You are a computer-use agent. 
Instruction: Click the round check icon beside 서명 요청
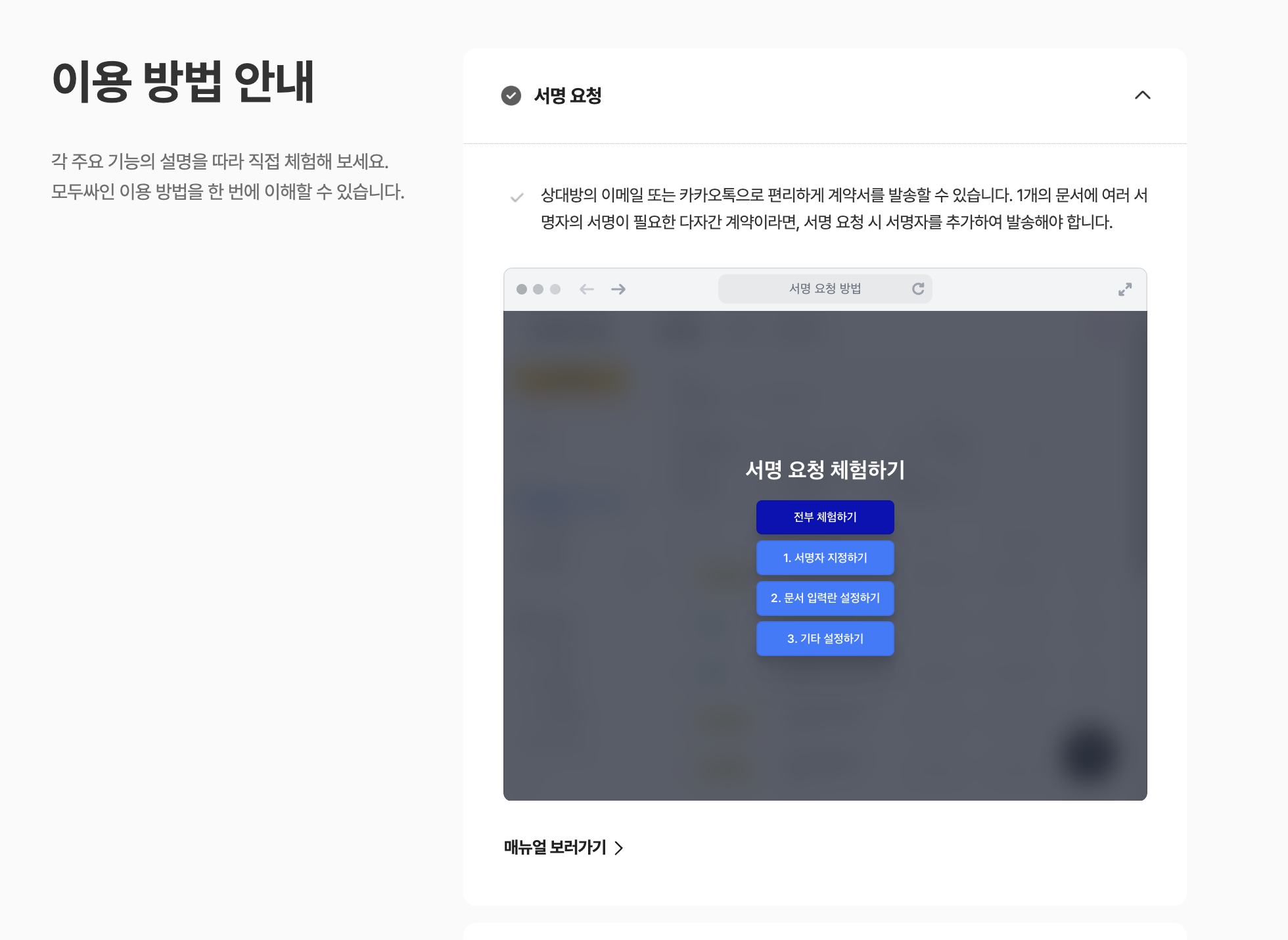point(511,95)
